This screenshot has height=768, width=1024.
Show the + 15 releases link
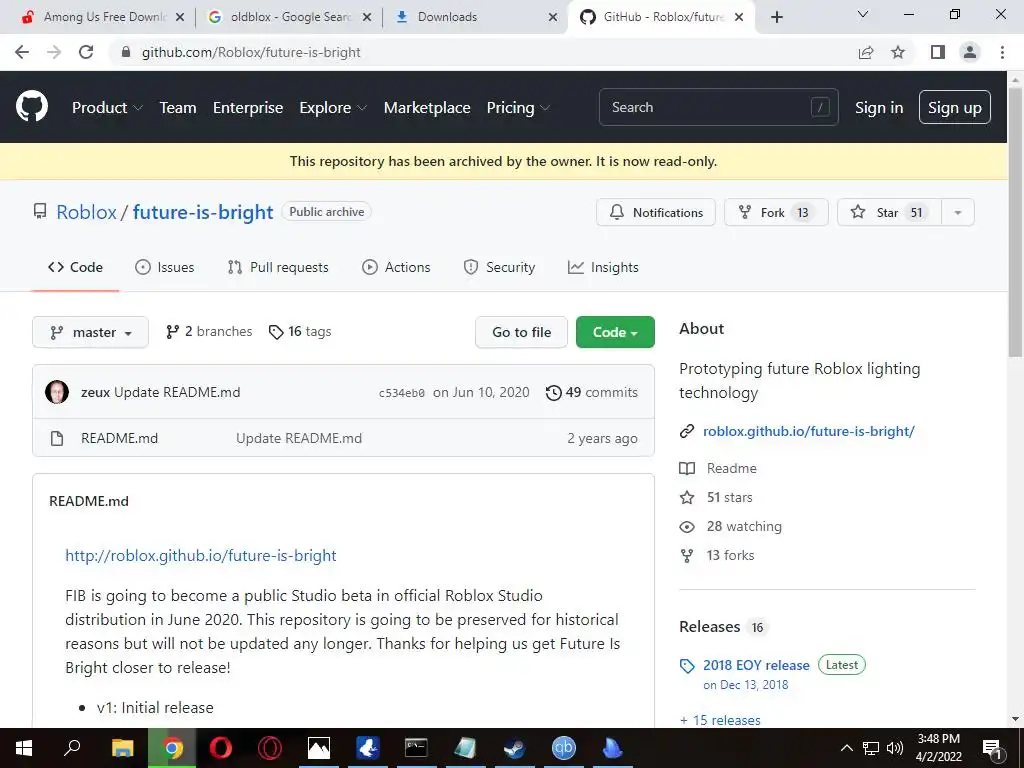pyautogui.click(x=720, y=720)
